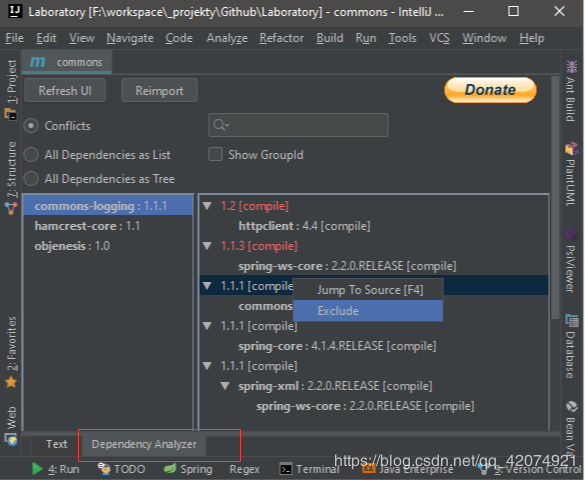This screenshot has width=585, height=480.
Task: Open Favorites via the star icon
Action: click(11, 382)
